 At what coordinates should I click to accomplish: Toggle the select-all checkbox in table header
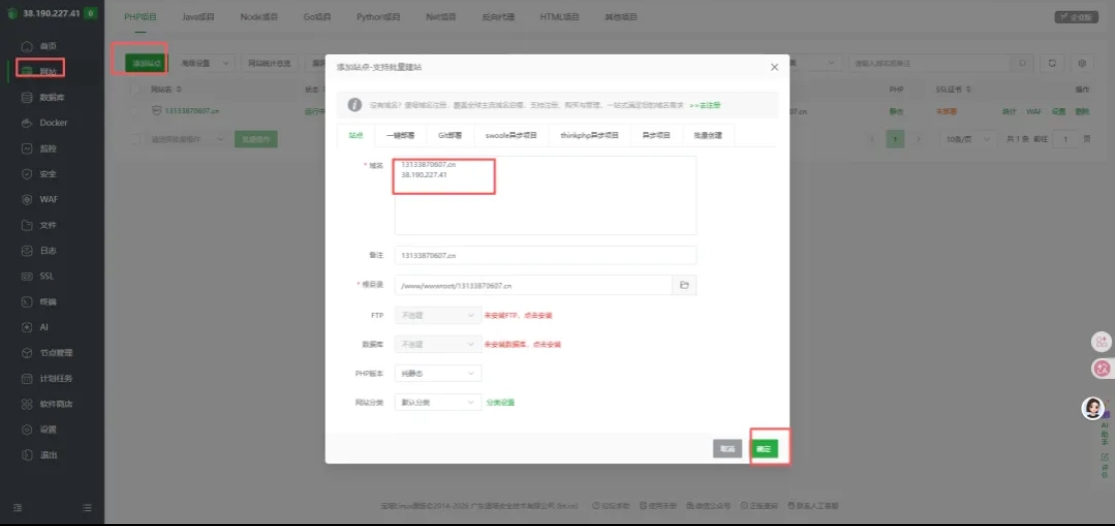(135, 90)
